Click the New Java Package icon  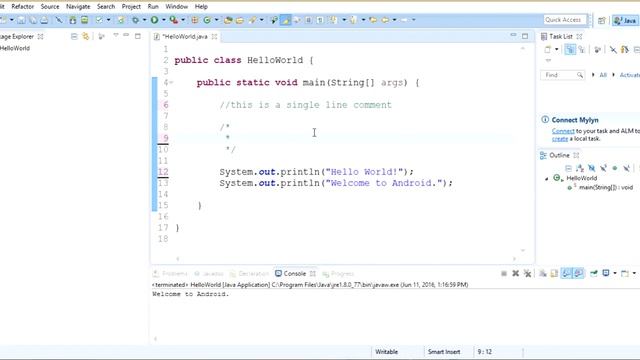coord(195,20)
